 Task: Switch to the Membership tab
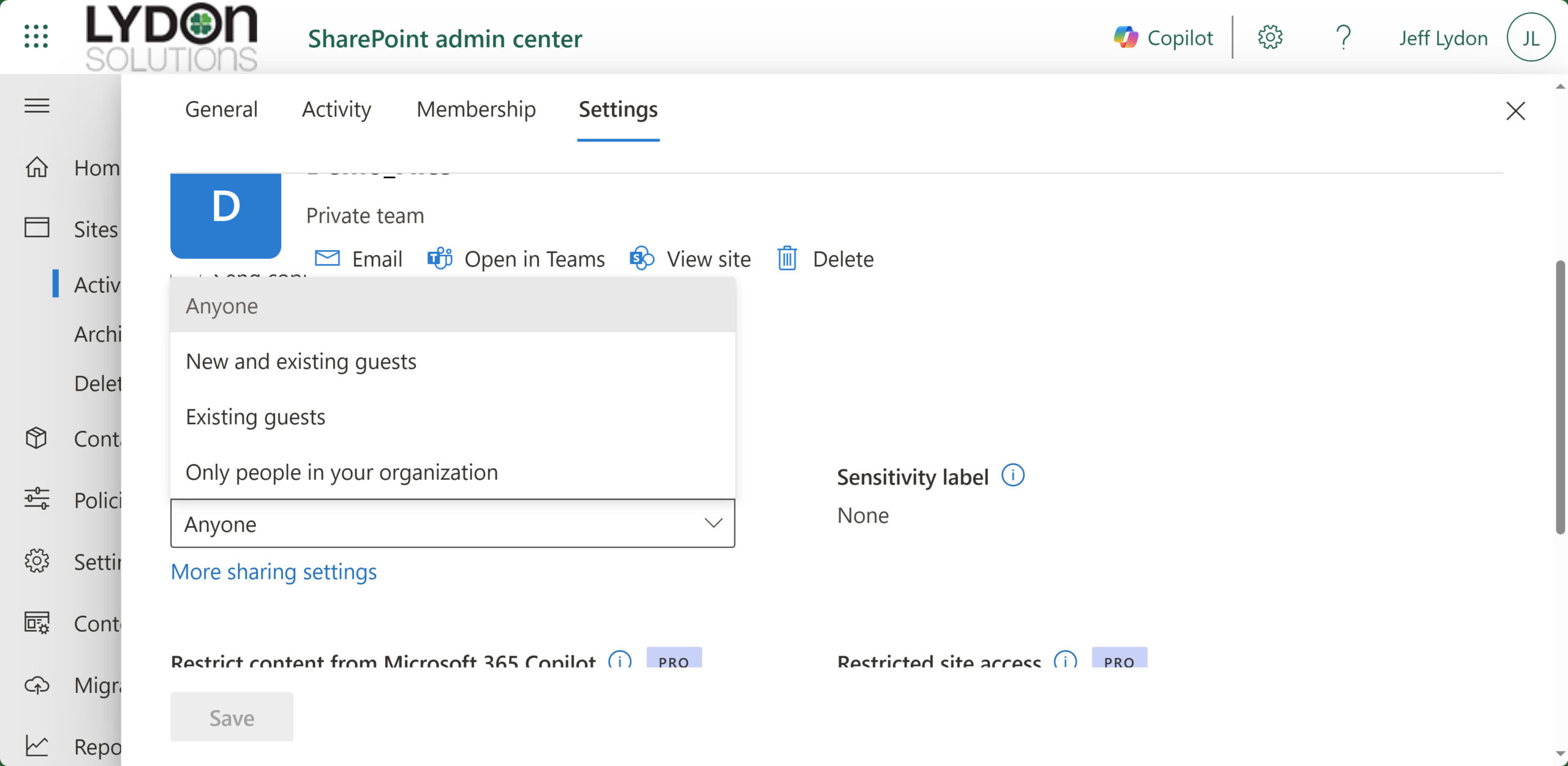coord(476,109)
